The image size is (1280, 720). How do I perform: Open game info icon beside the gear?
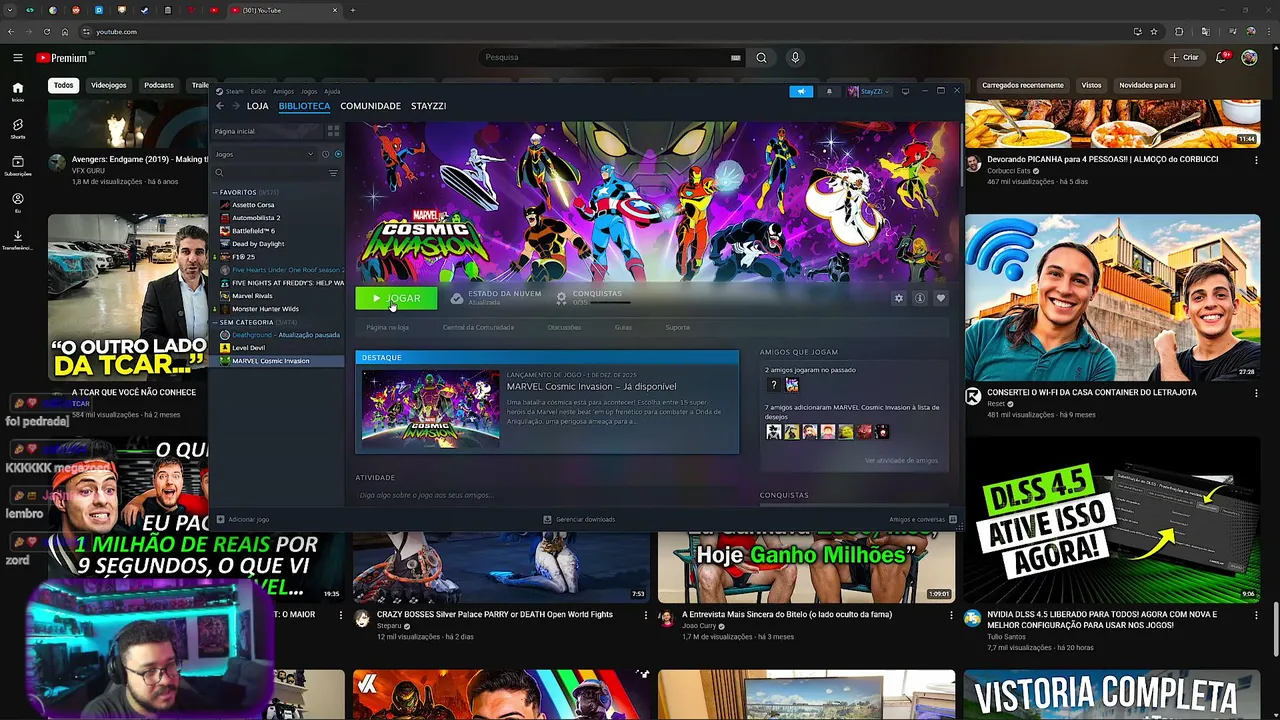click(919, 298)
